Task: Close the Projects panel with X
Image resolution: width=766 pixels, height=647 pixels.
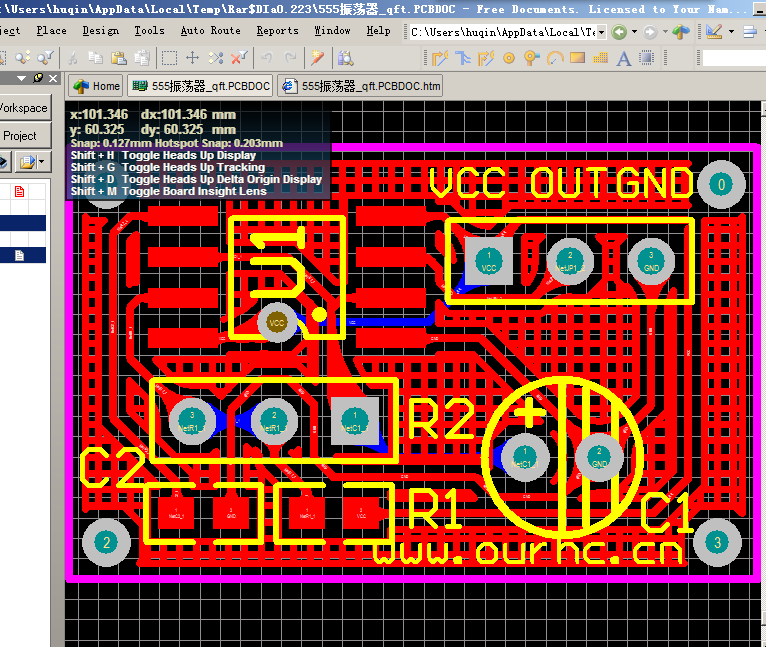Action: coord(53,78)
